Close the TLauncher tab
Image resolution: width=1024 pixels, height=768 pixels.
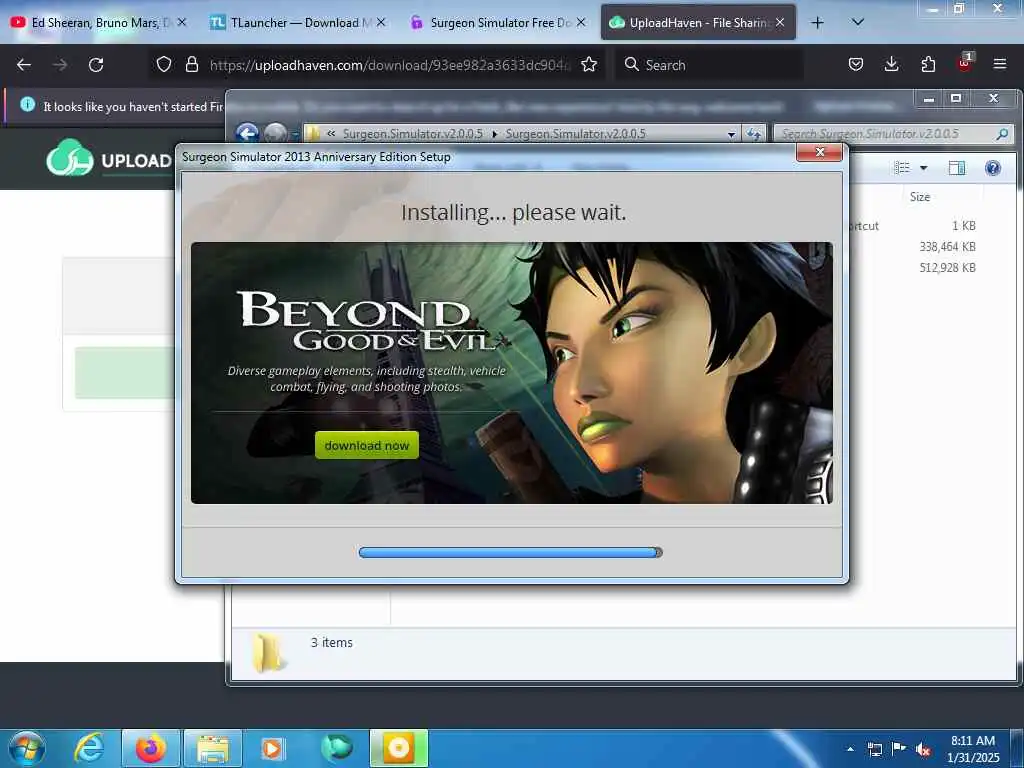[381, 22]
